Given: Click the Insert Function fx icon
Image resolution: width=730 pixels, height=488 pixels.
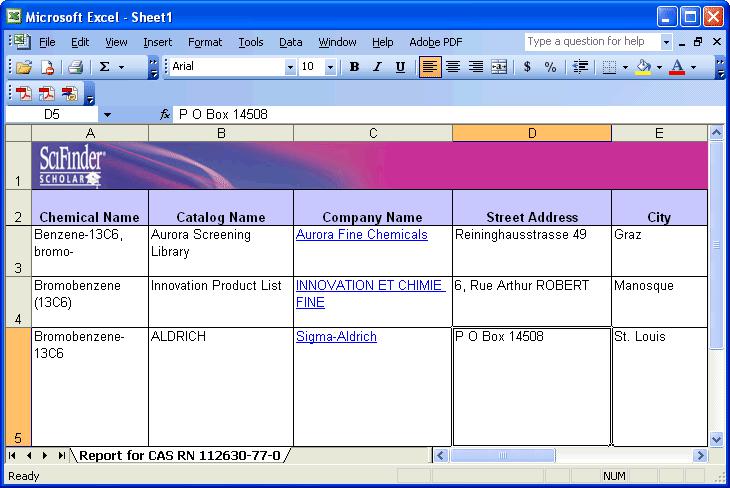Looking at the screenshot, I should [165, 115].
